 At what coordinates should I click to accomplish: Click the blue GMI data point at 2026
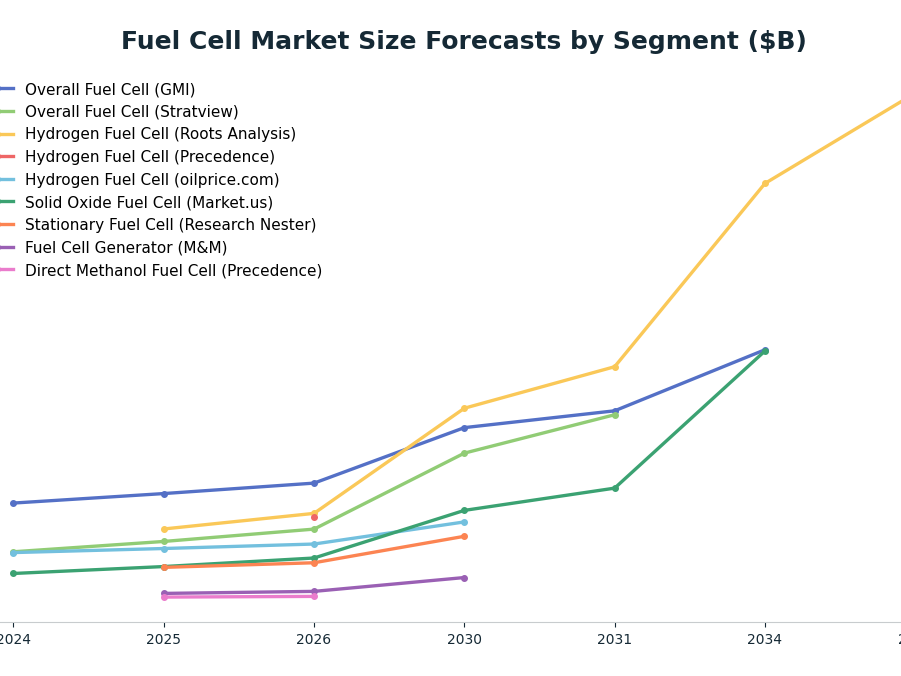click(314, 483)
